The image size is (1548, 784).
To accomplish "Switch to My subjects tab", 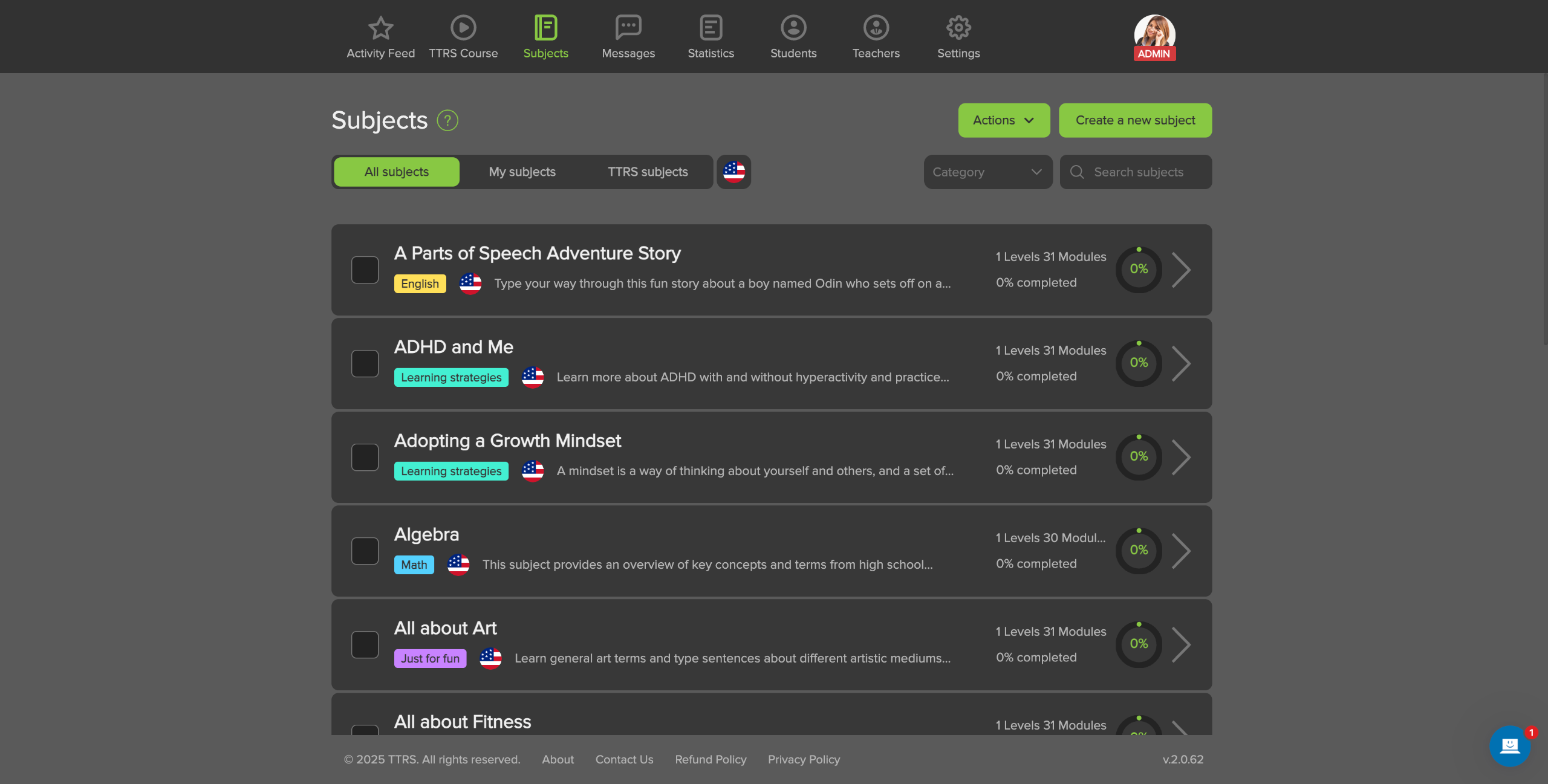I will [x=522, y=172].
